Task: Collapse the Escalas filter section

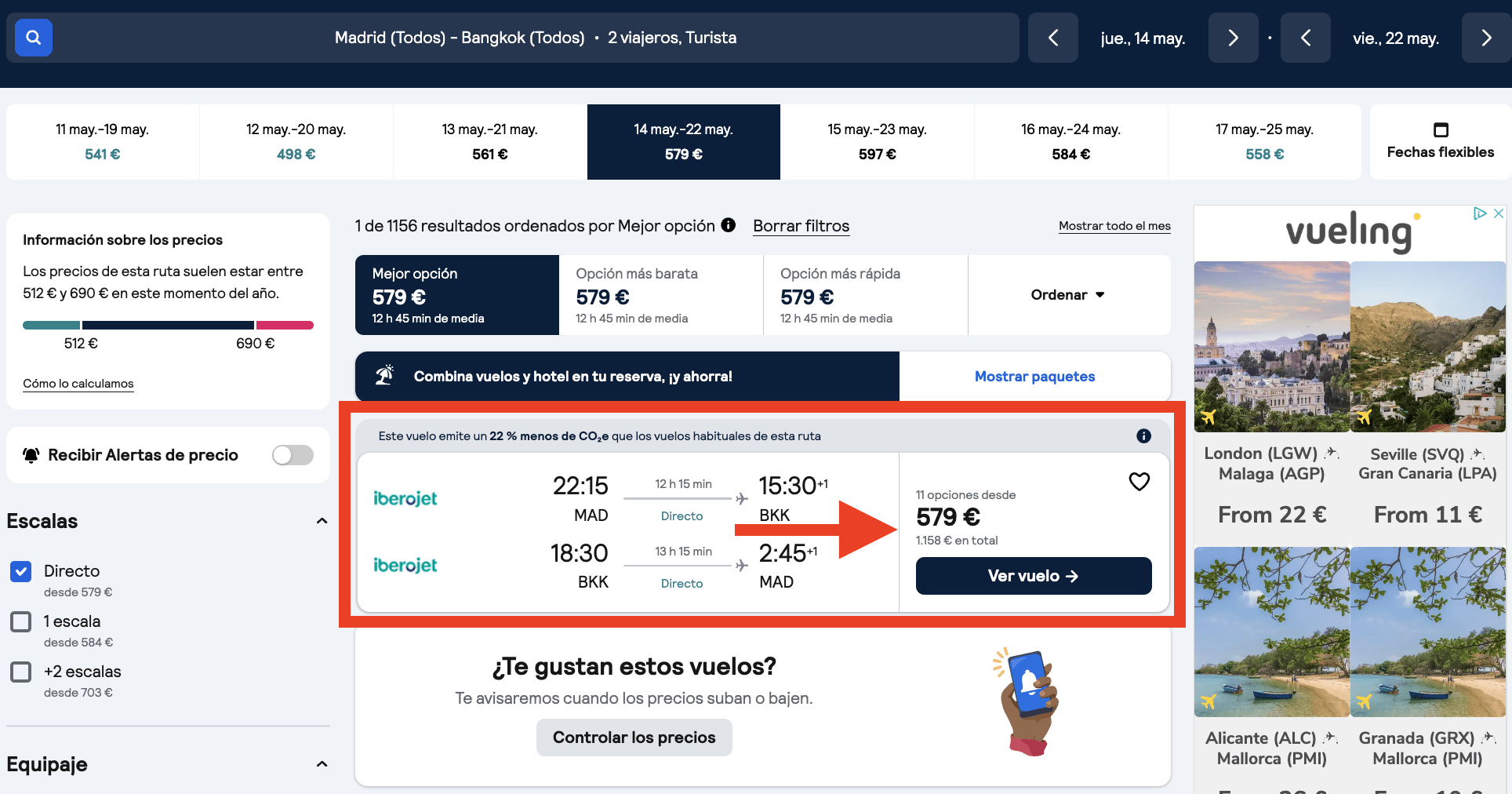Action: pos(322,520)
